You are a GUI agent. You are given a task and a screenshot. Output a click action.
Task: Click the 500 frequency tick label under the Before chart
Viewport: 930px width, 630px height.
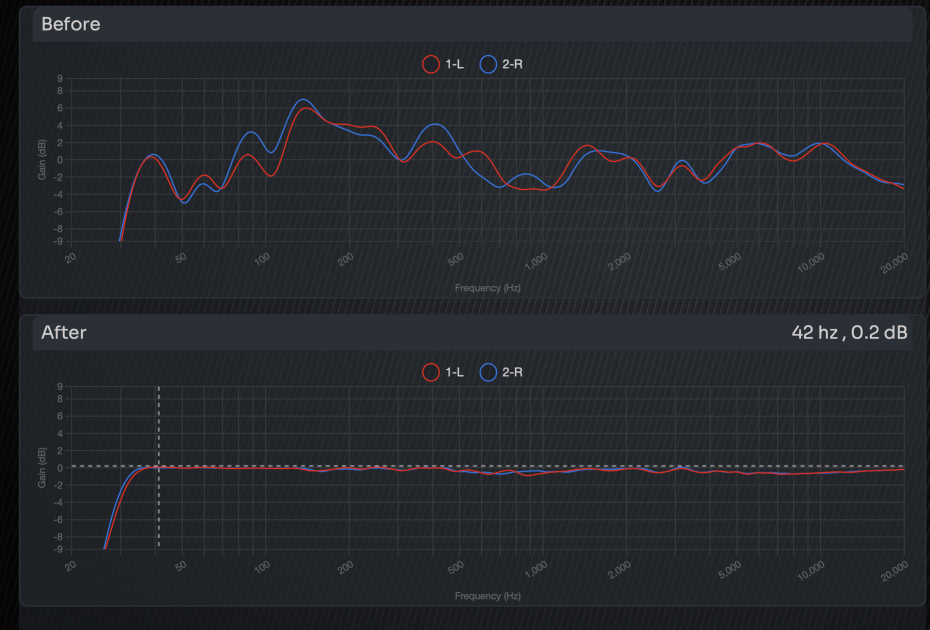pyautogui.click(x=456, y=259)
